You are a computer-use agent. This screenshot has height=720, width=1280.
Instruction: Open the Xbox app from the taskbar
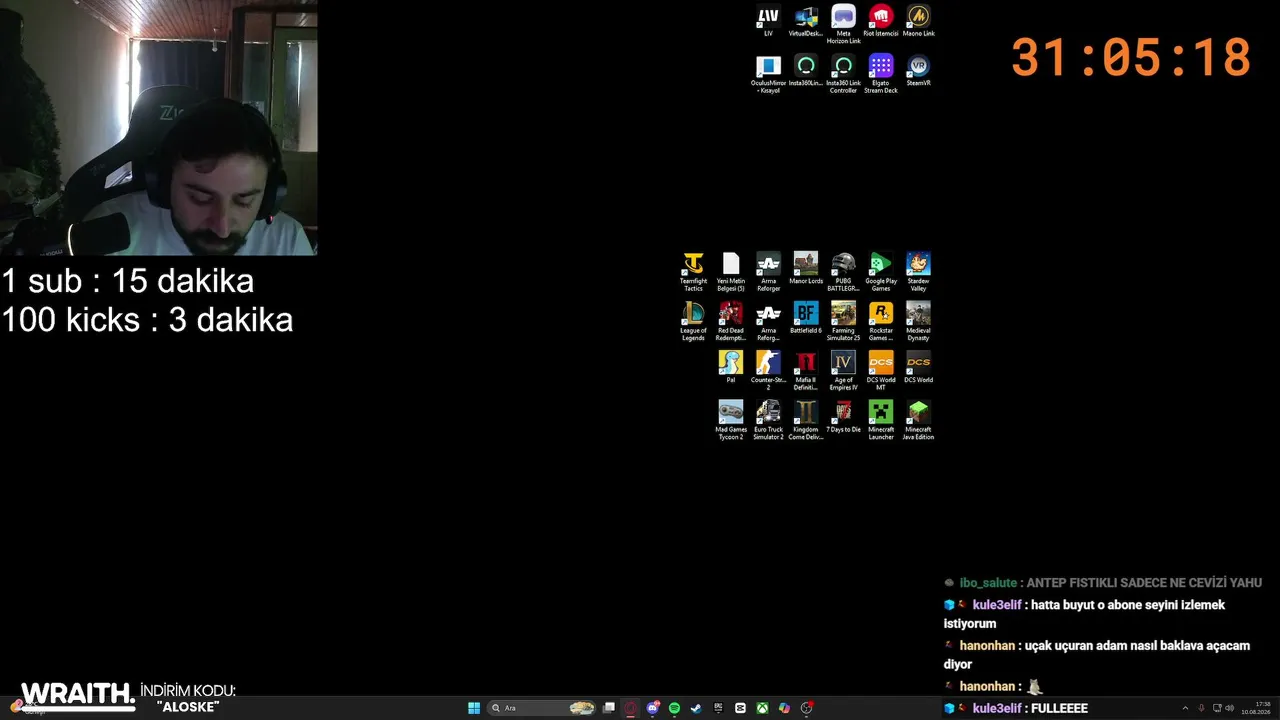pyautogui.click(x=762, y=708)
